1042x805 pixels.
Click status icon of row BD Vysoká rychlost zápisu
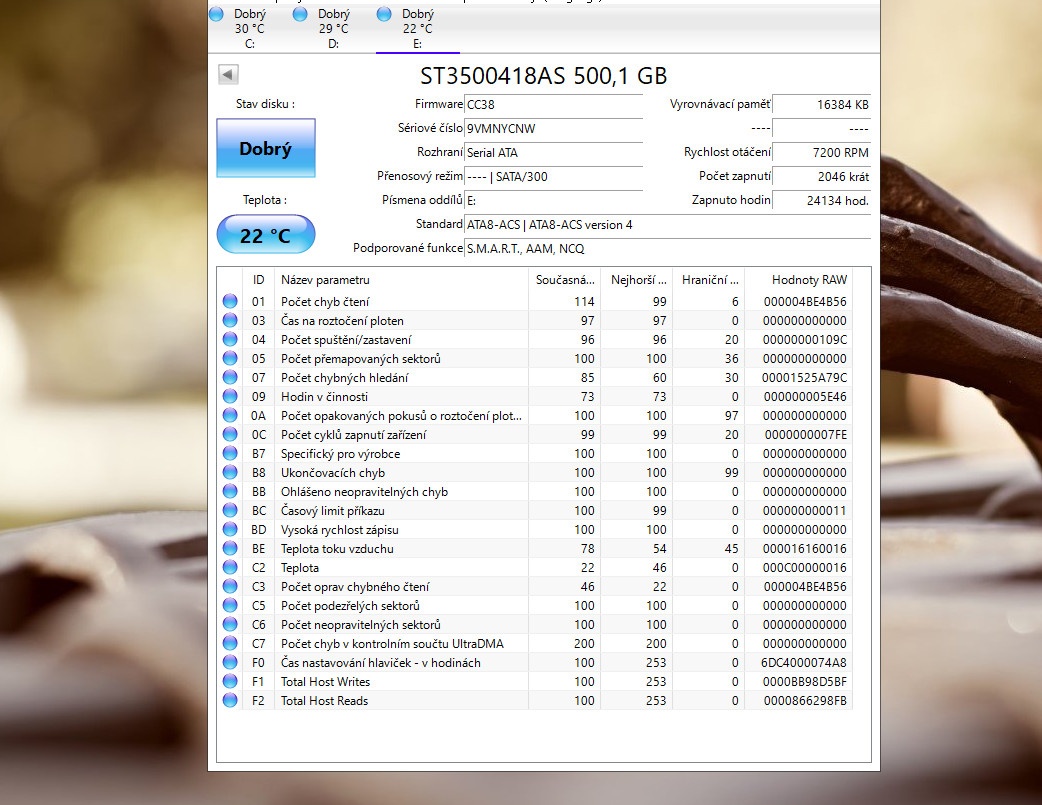(x=230, y=529)
